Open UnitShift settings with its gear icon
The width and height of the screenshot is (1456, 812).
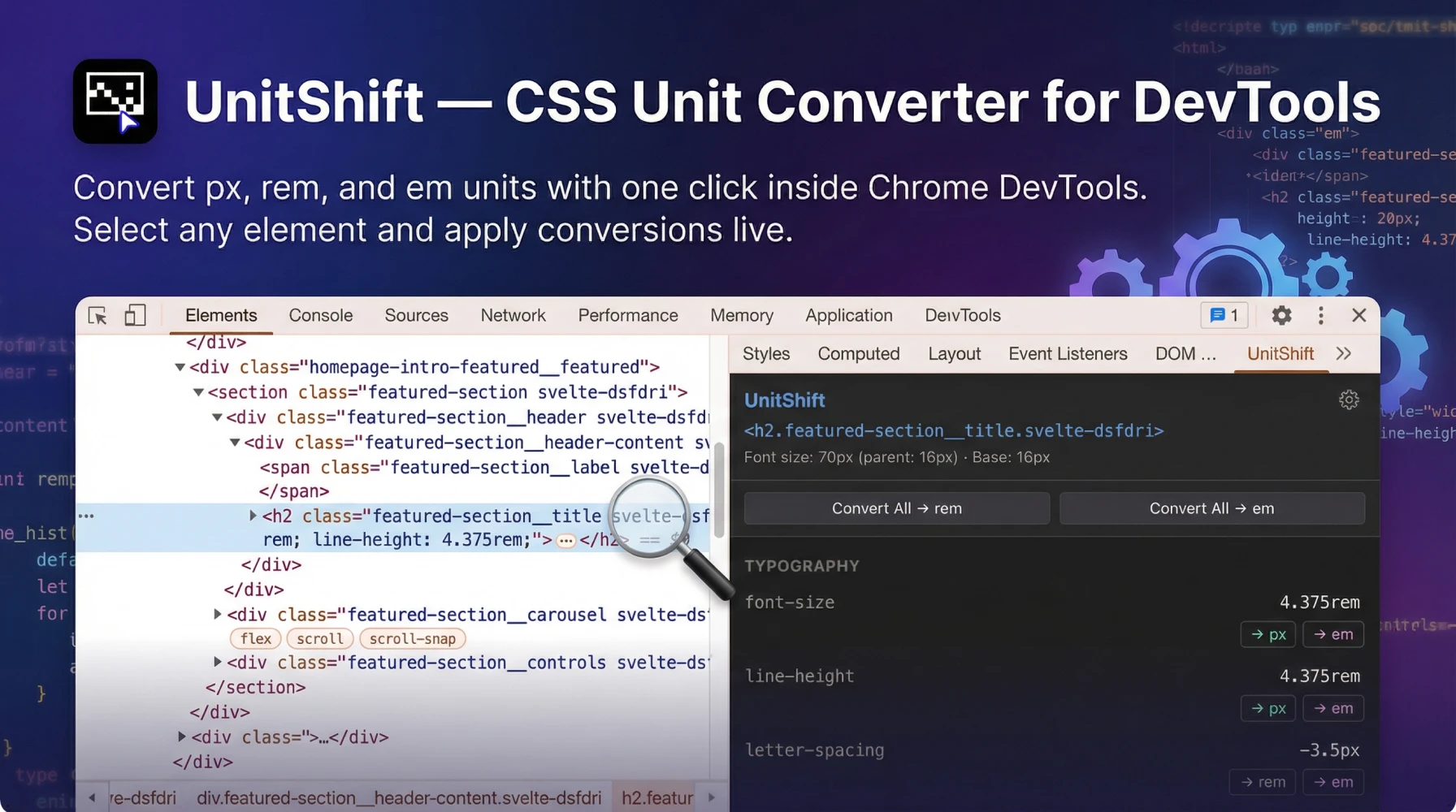pos(1349,400)
